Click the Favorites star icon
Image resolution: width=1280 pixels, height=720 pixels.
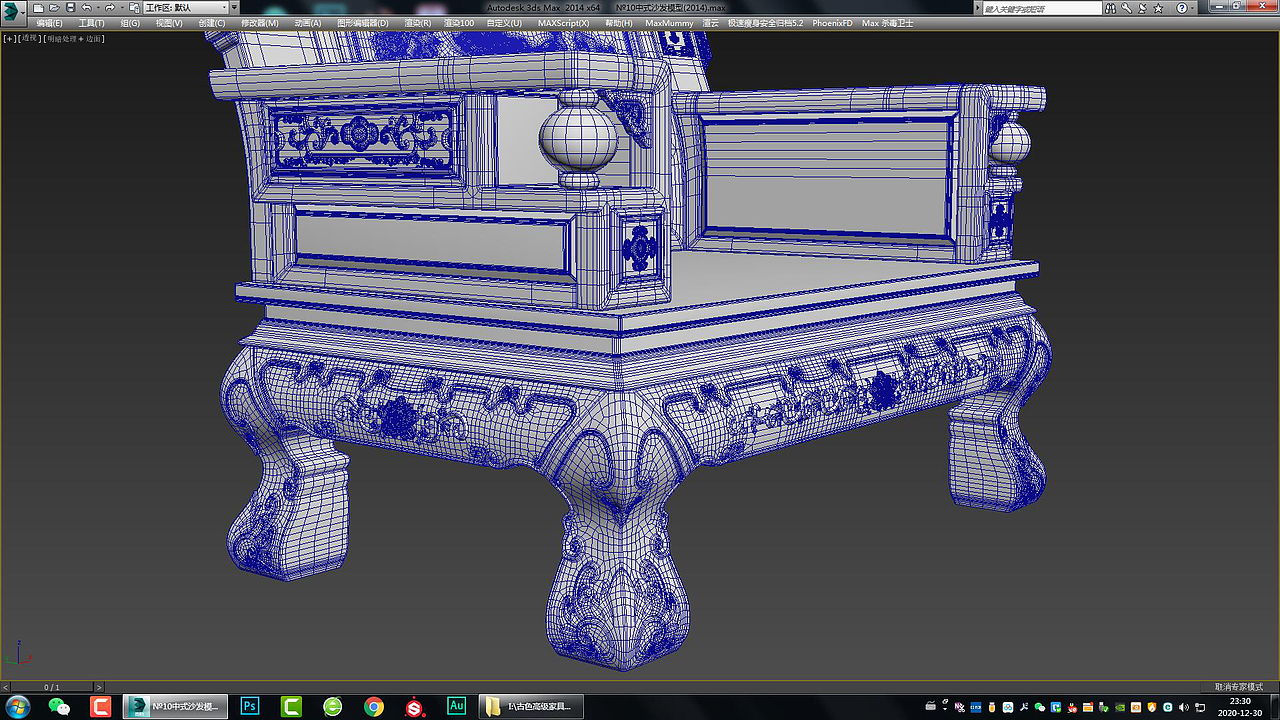(x=1158, y=8)
